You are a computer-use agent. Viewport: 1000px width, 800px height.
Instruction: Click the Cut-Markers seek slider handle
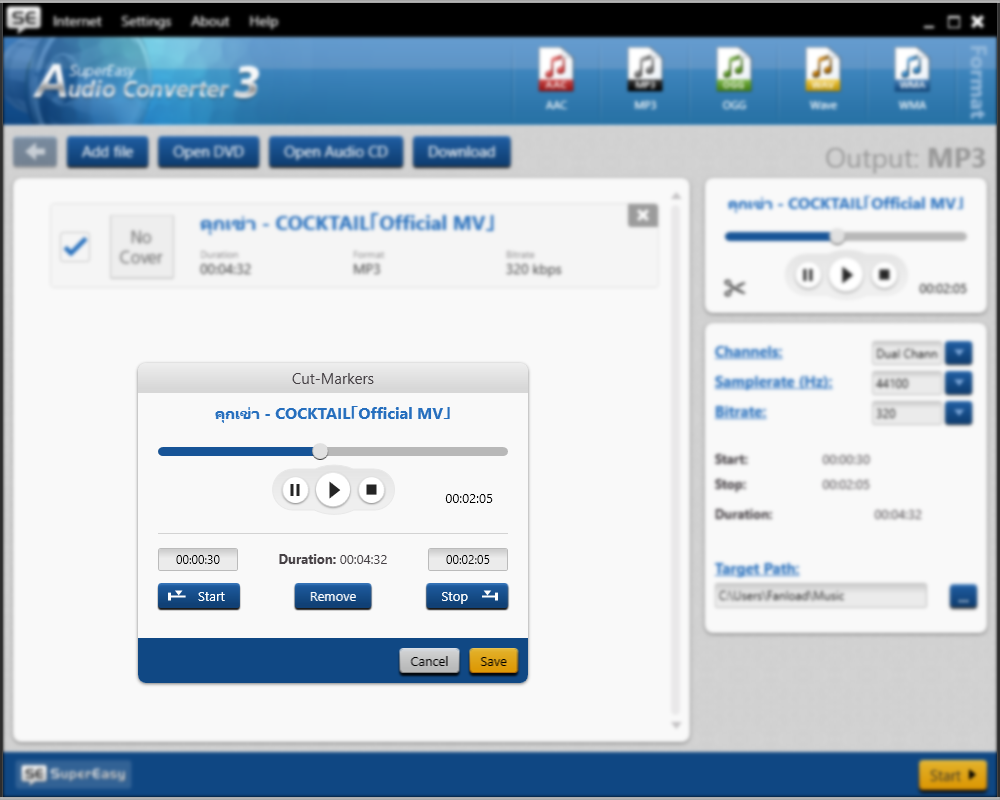320,452
